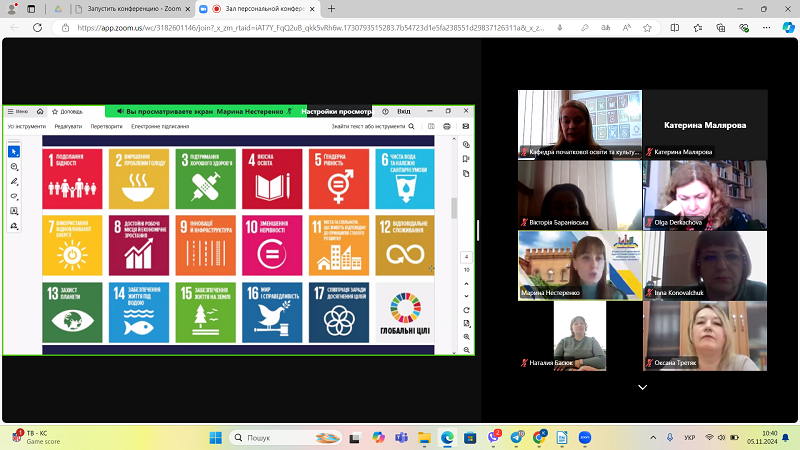Screen dimensions: 800x450
Task: Open File Explorer from taskbar
Action: pos(424,438)
